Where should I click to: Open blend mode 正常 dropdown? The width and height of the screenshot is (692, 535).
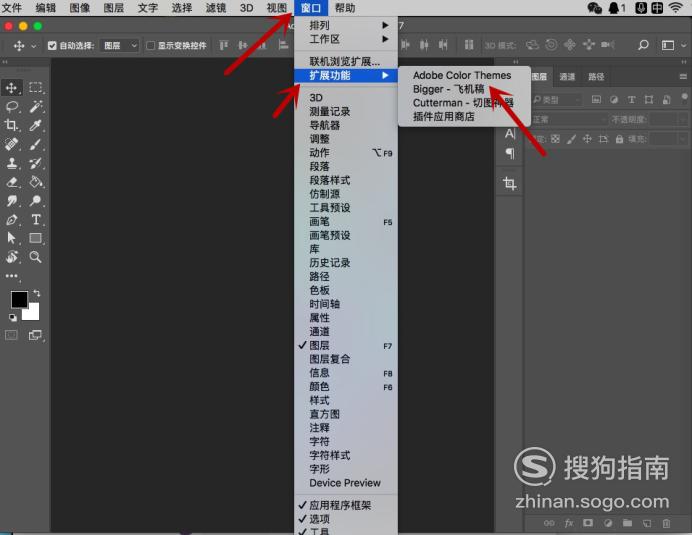point(570,120)
